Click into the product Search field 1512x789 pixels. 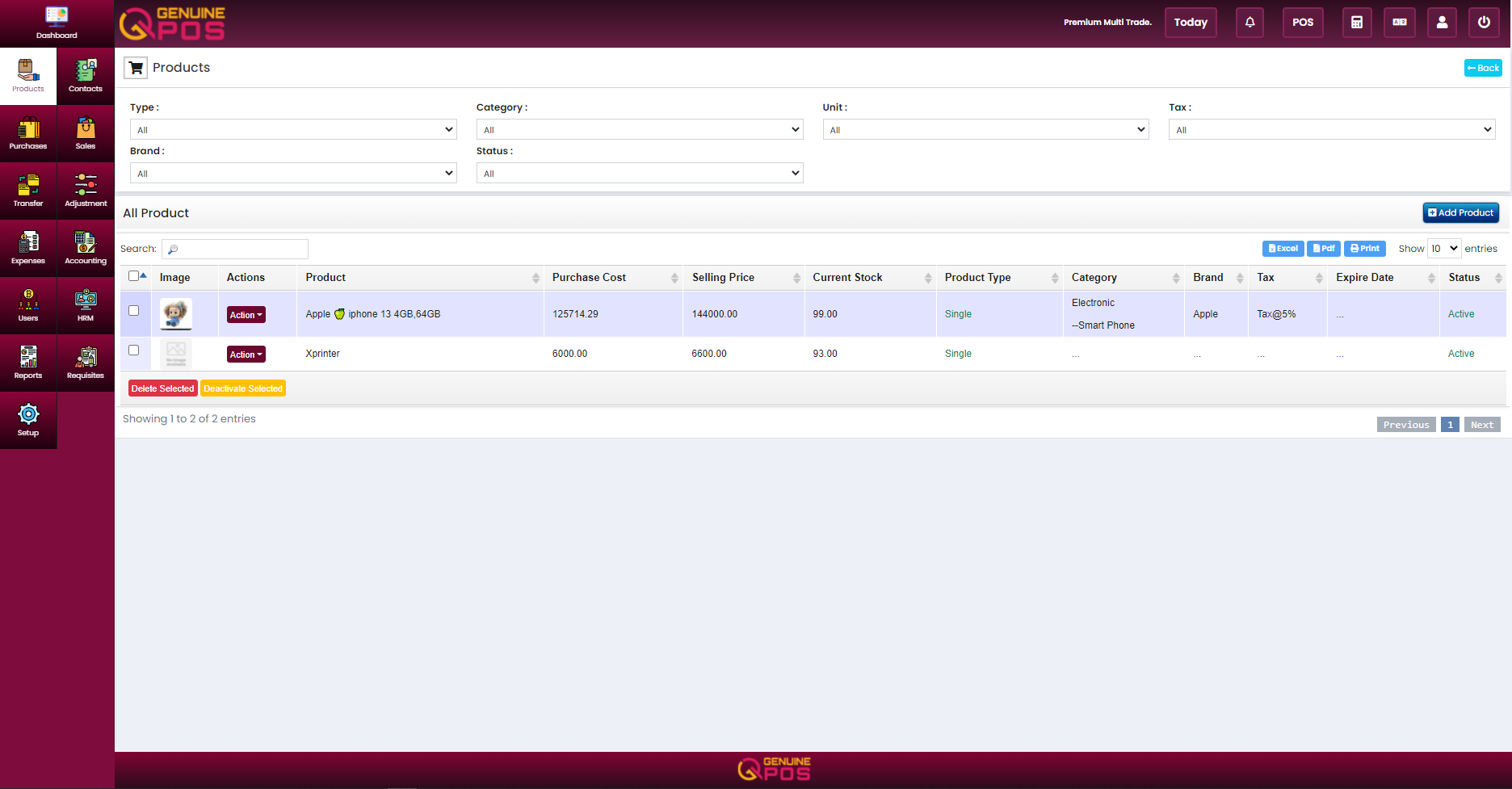point(235,249)
